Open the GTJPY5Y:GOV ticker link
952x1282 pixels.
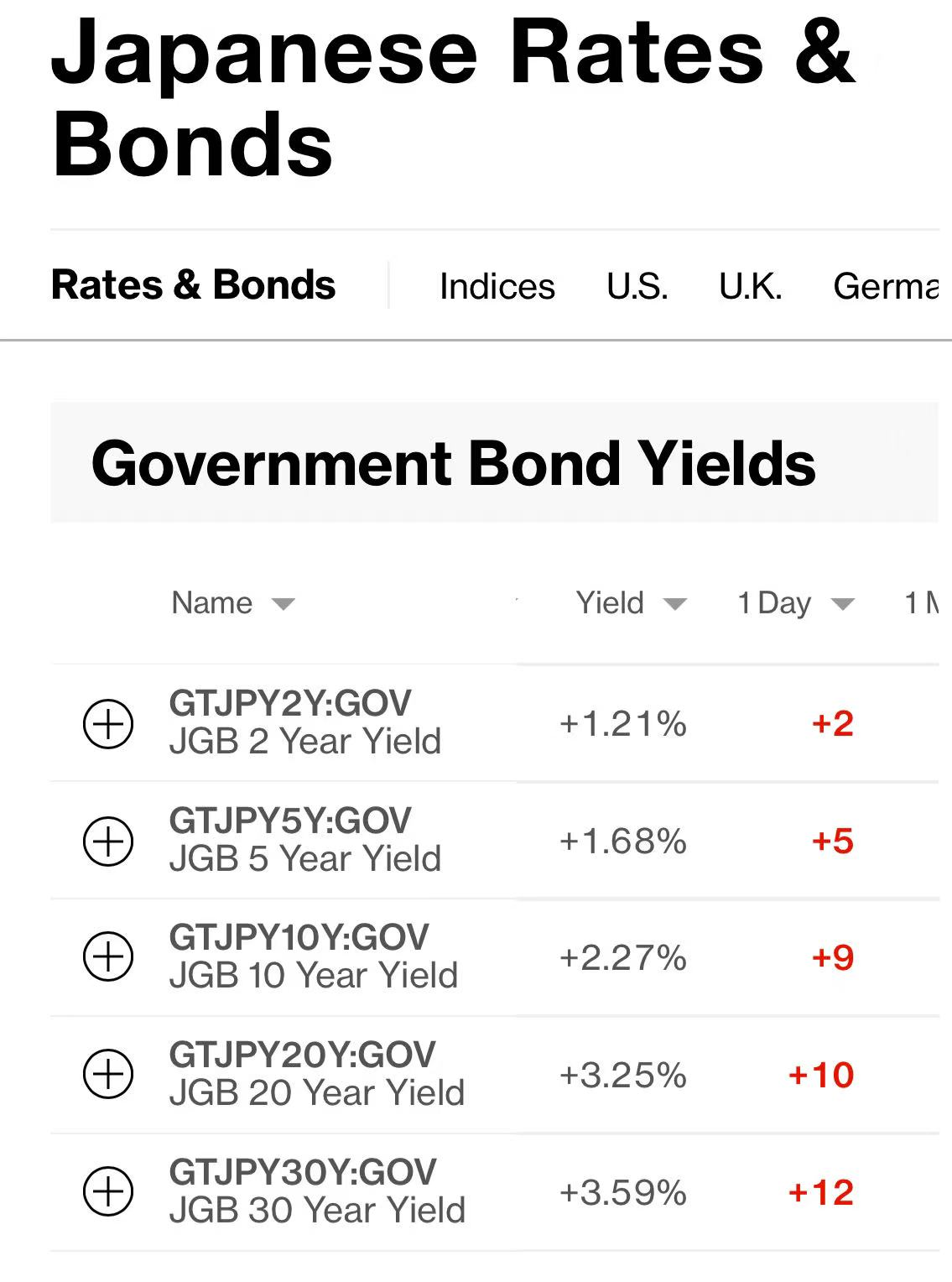click(290, 821)
